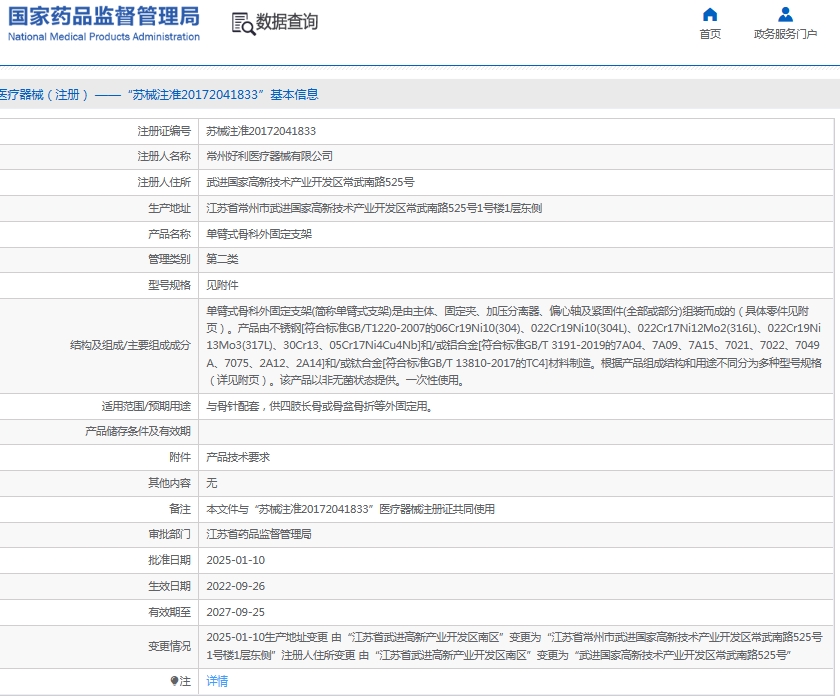The image size is (840, 700).
Task: Select attachment value 产品技术要求
Action: [x=238, y=457]
